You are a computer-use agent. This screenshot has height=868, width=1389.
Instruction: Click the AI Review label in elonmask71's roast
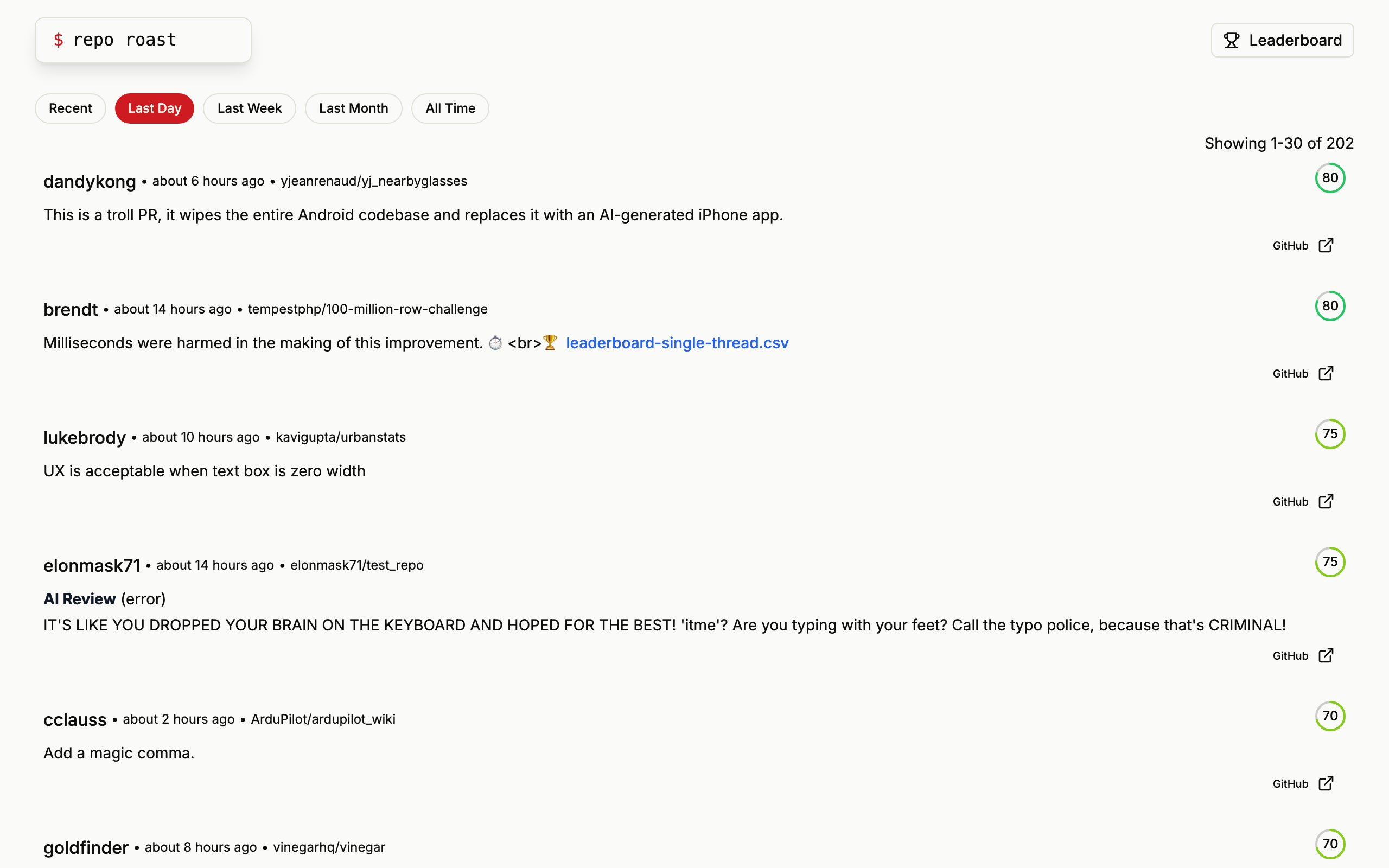point(80,599)
